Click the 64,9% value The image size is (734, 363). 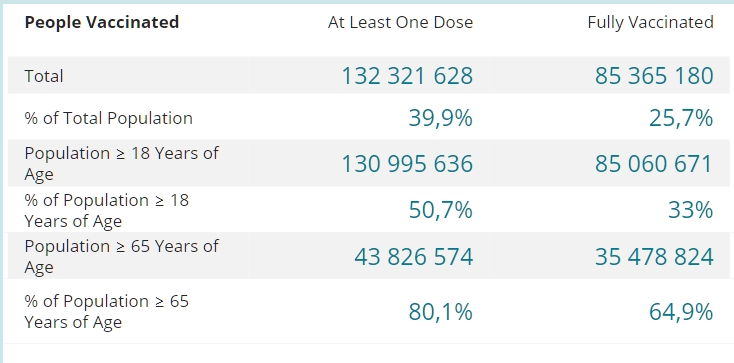pyautogui.click(x=681, y=312)
